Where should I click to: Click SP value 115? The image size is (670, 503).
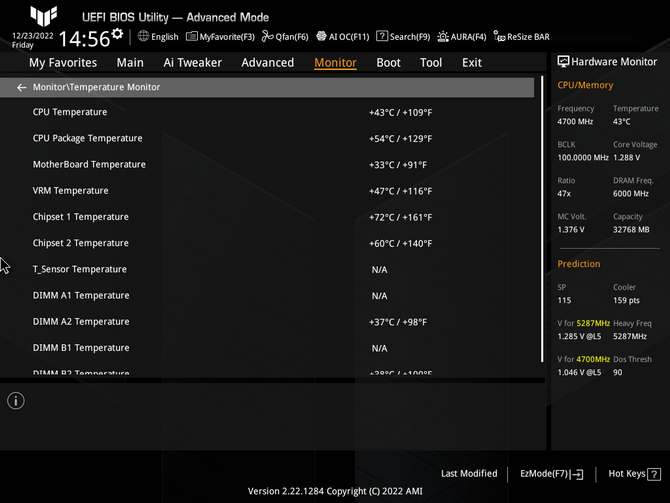point(564,300)
